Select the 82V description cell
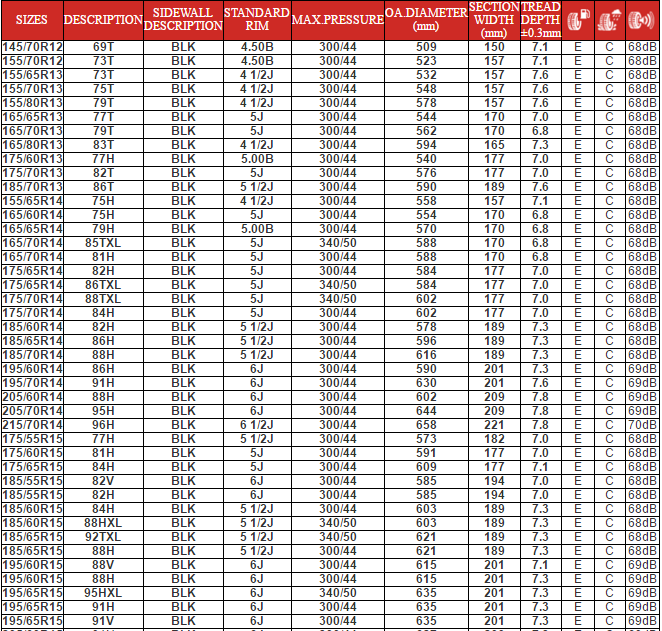The image size is (662, 631). click(x=103, y=481)
